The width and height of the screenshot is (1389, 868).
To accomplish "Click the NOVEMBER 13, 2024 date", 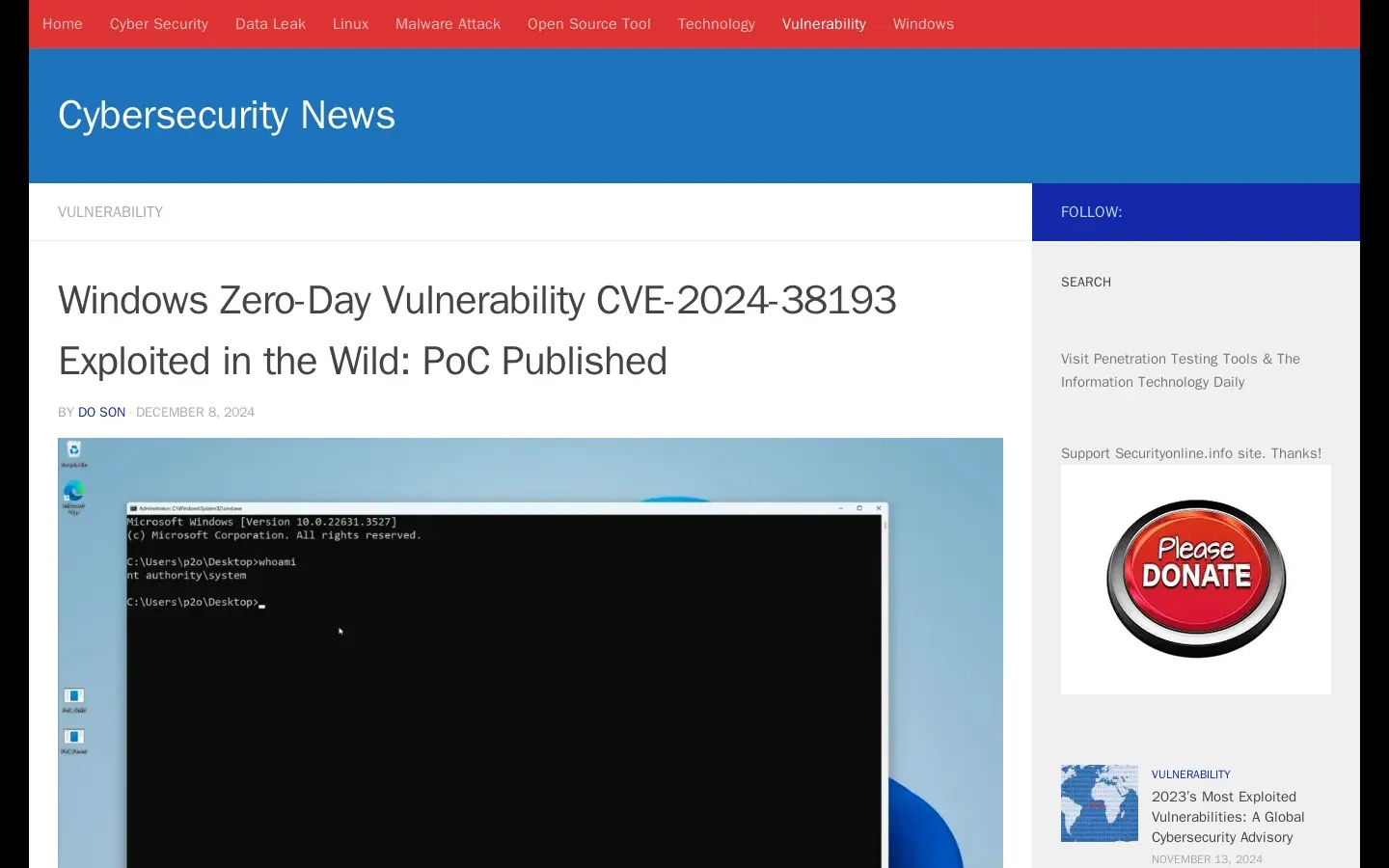I will click(1207, 859).
